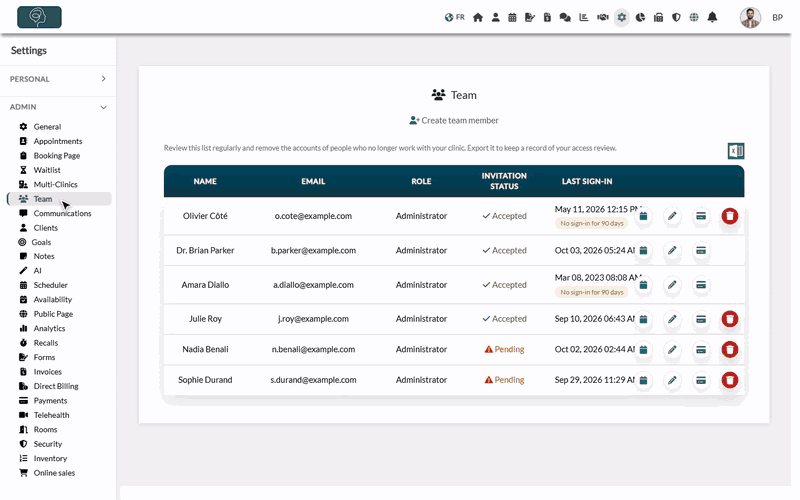This screenshot has width=800, height=500.
Task: Expand the PERSONAL settings section
Action: click(x=58, y=79)
